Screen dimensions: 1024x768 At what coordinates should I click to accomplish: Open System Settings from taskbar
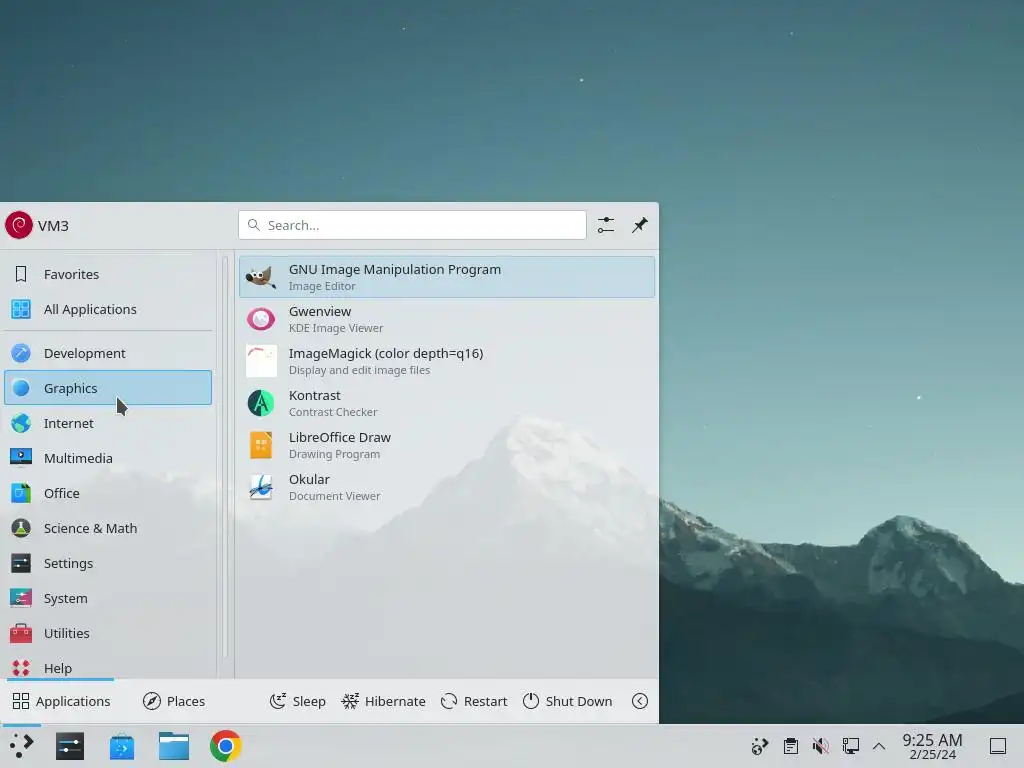pos(70,746)
